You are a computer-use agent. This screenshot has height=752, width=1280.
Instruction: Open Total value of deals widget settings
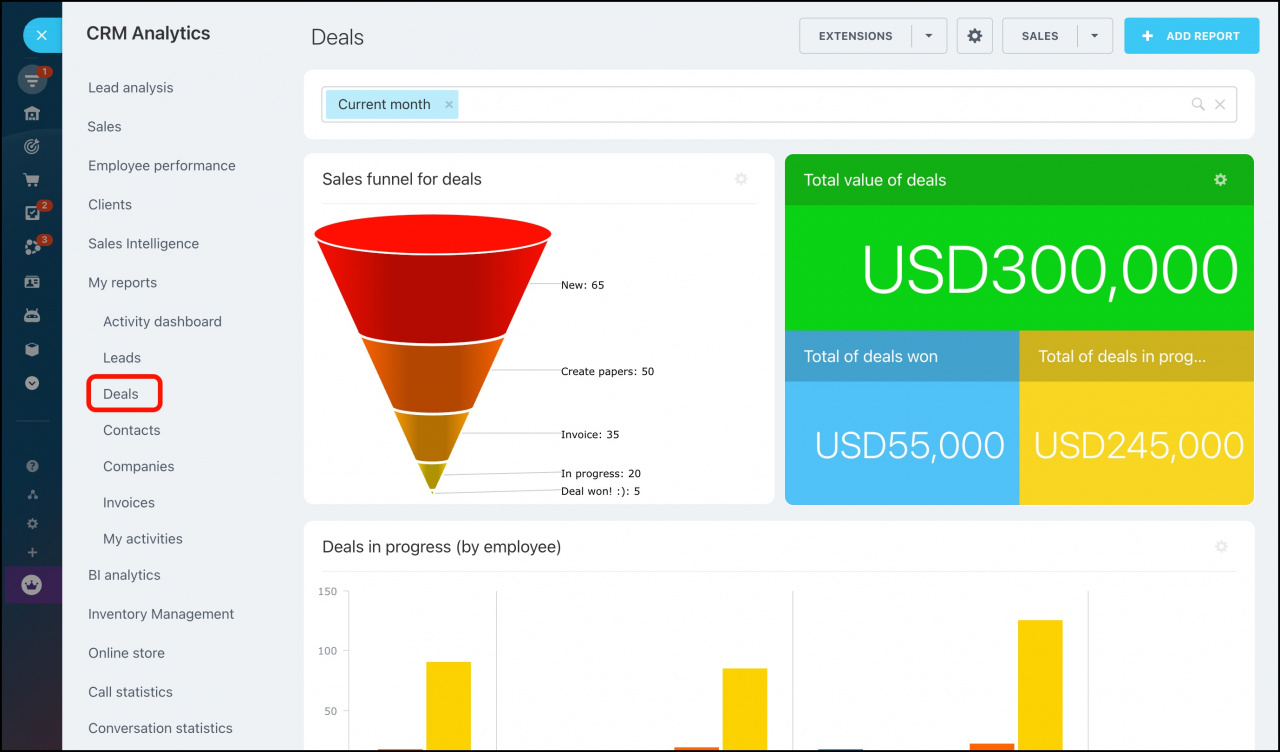[1220, 180]
